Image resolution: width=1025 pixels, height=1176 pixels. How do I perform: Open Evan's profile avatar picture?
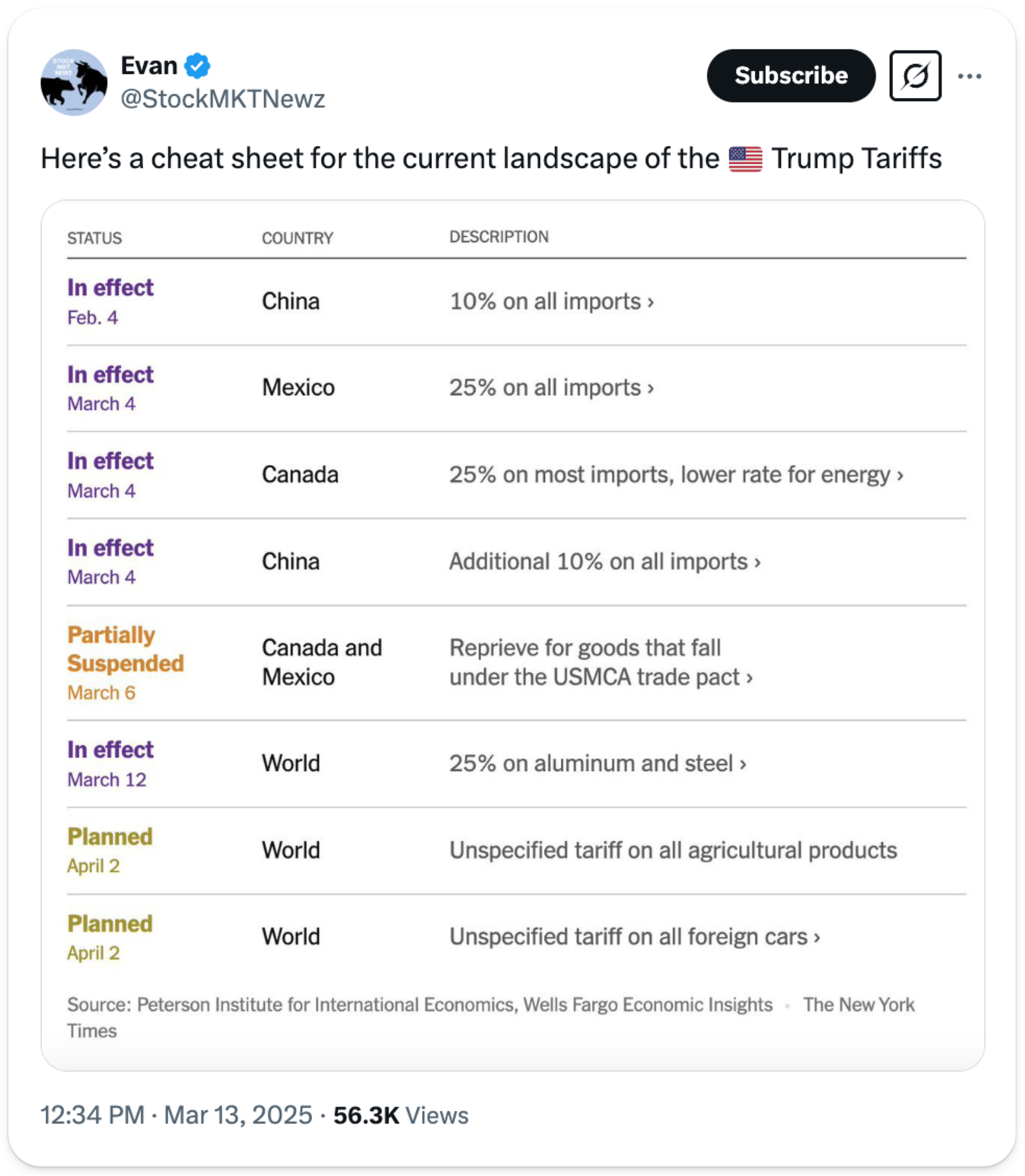tap(74, 83)
